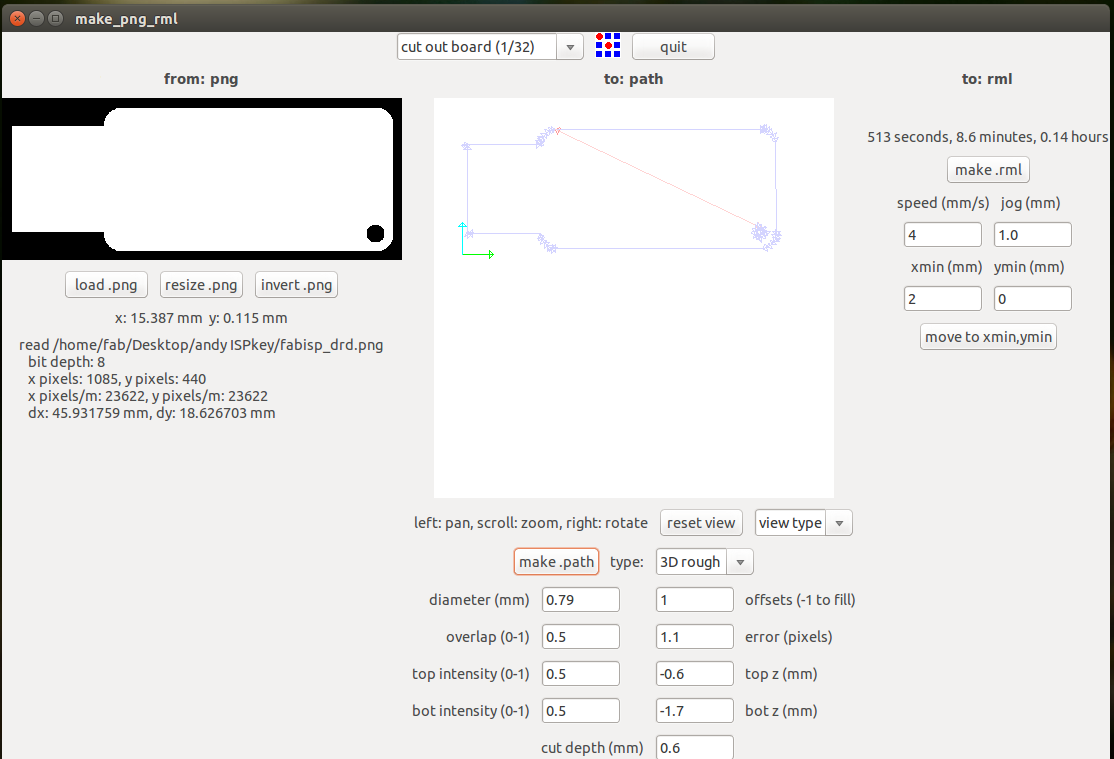This screenshot has width=1114, height=759.
Task: Click the resize .png button
Action: (x=201, y=285)
